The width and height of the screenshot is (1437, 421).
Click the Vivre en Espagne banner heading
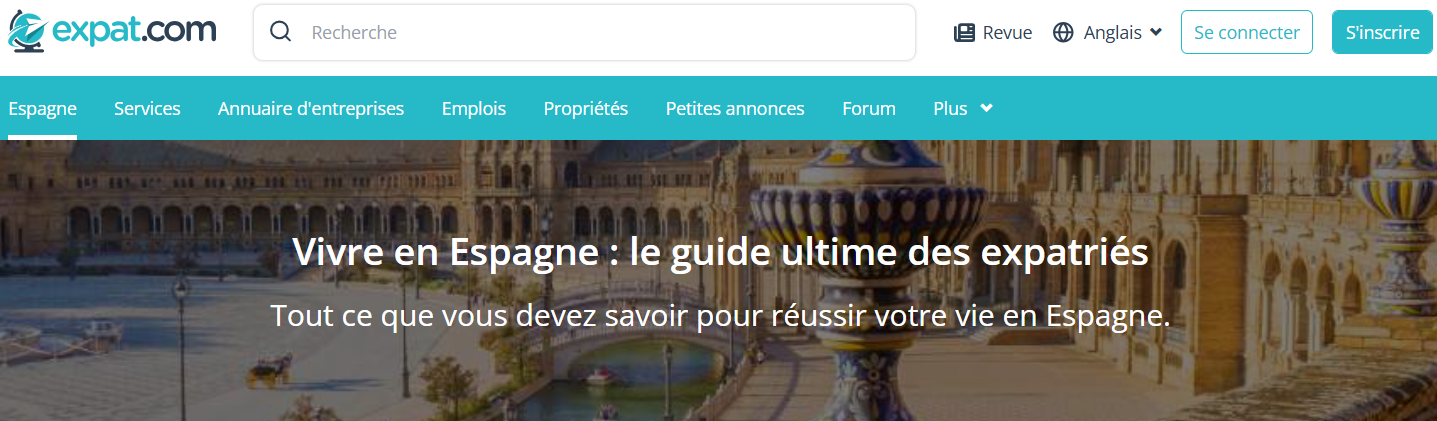click(720, 252)
